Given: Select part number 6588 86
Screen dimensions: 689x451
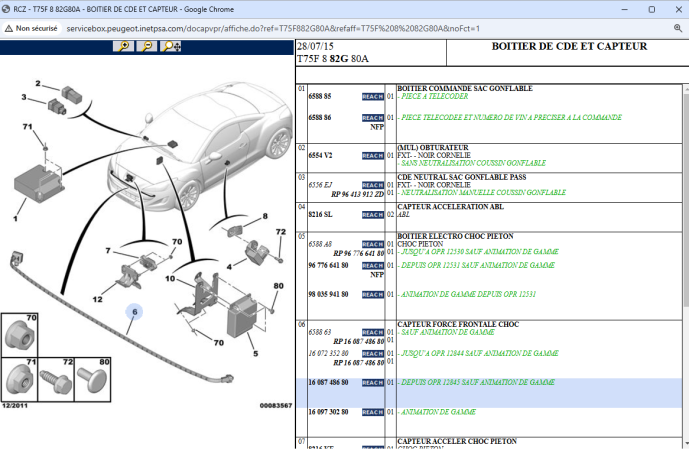Looking at the screenshot, I should point(319,117).
